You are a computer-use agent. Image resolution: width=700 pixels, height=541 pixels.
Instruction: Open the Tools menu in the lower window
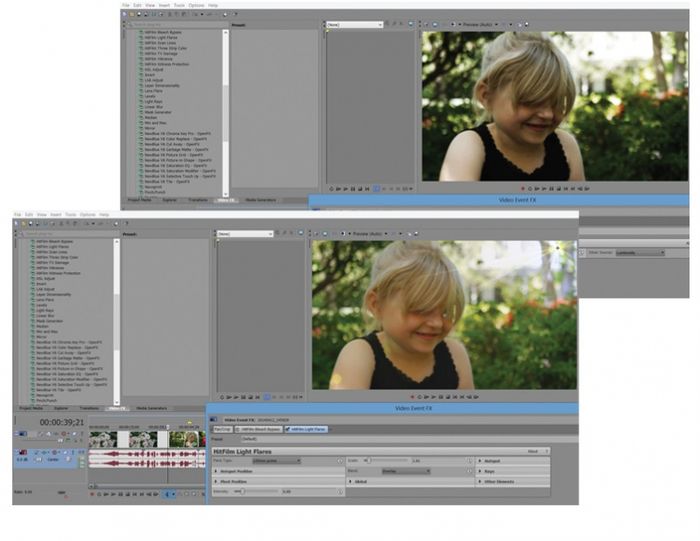[x=71, y=214]
